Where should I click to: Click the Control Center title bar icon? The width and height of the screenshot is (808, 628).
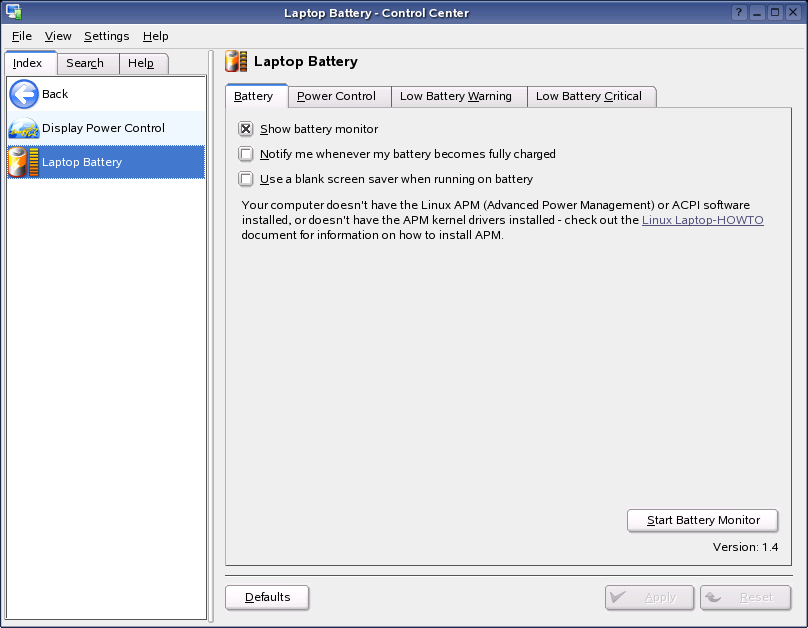[14, 12]
